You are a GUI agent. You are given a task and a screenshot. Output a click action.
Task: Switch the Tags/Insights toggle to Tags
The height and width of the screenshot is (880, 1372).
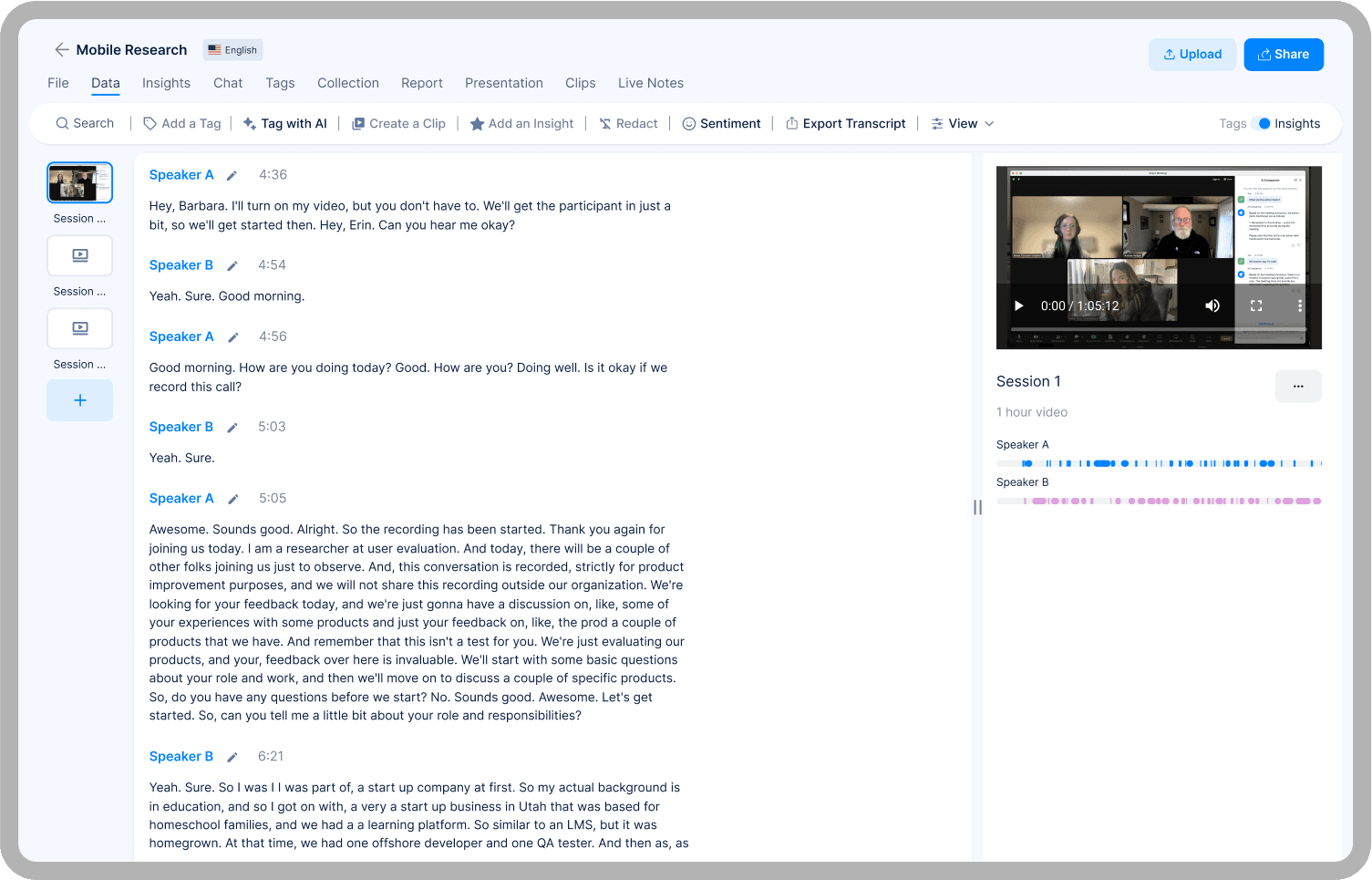1264,123
